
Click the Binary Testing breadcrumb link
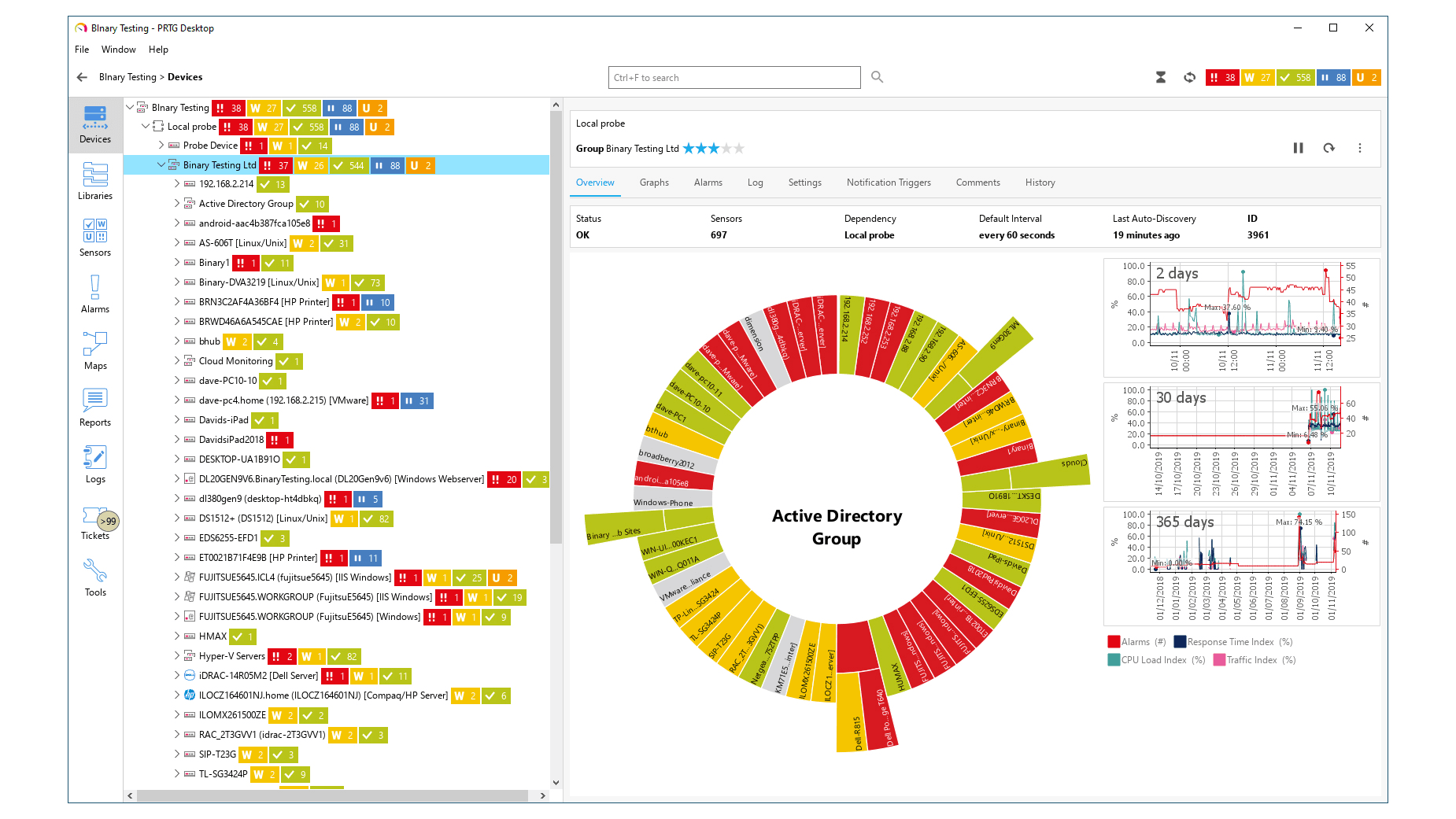tap(127, 77)
